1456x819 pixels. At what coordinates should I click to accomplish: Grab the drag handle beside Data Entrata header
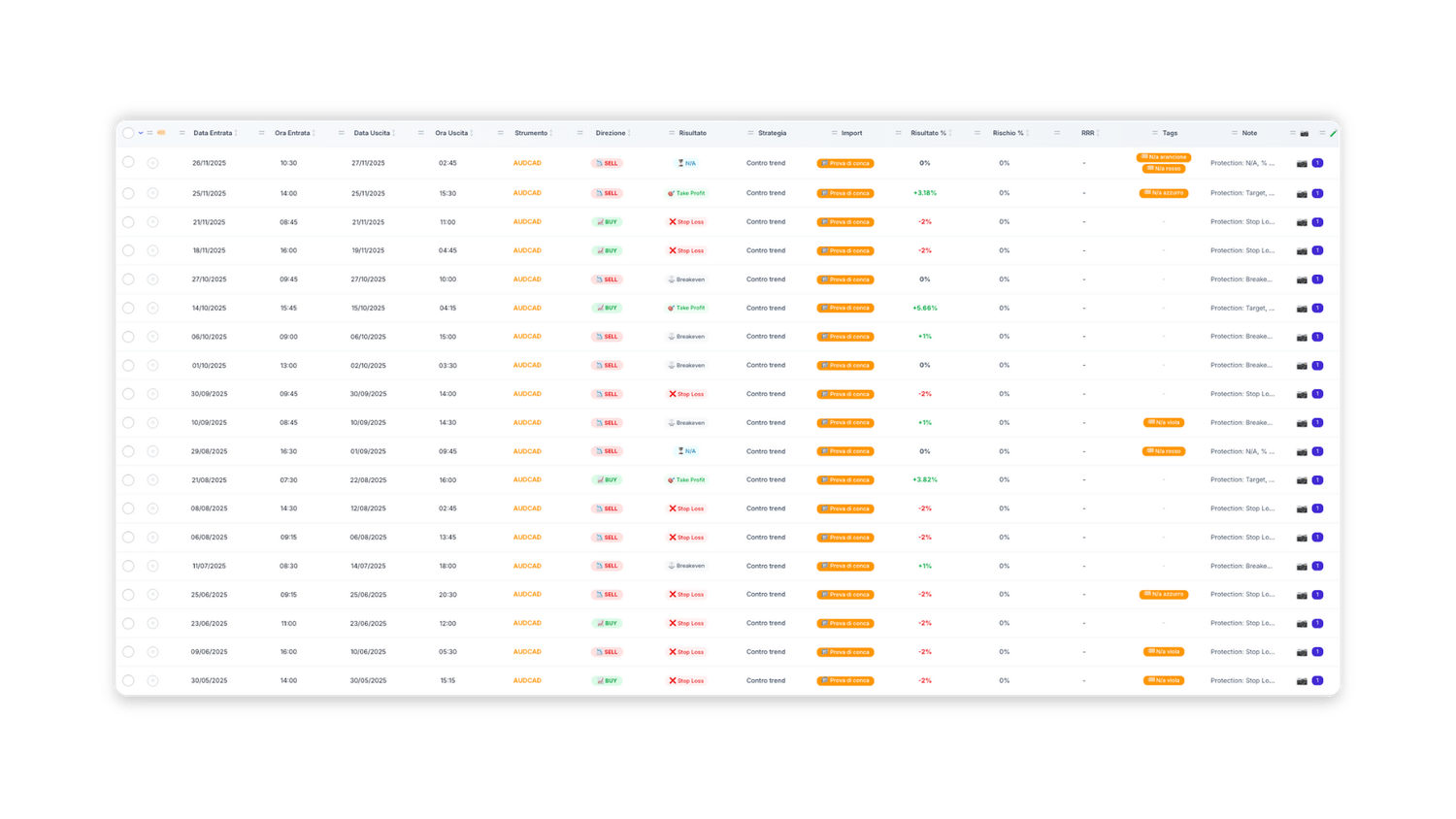point(182,133)
